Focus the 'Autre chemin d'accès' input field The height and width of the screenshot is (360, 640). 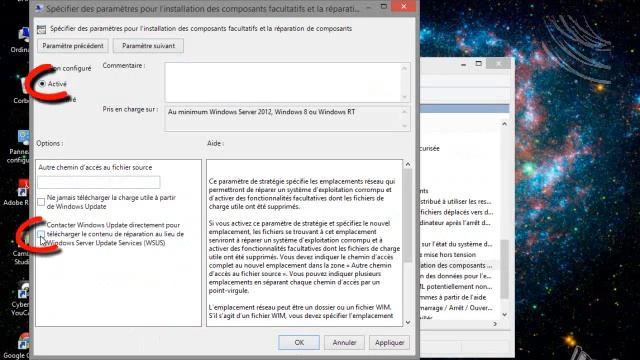point(99,182)
